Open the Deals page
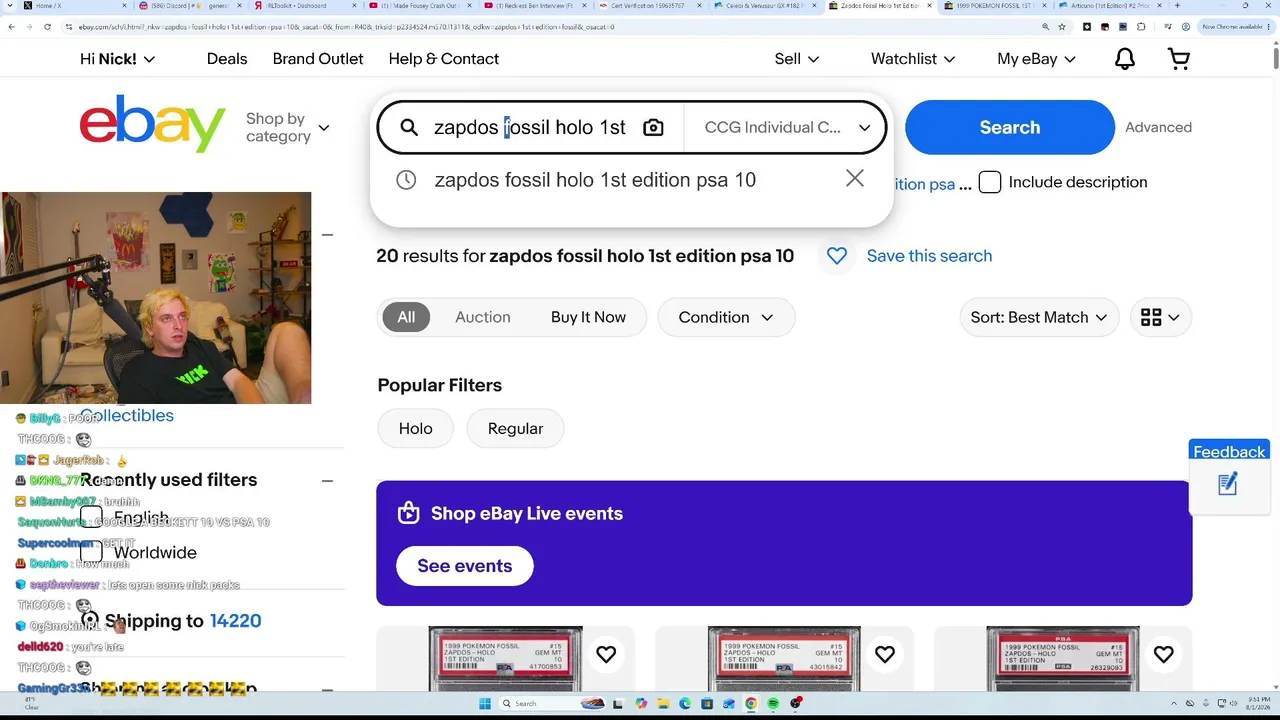 click(x=227, y=59)
